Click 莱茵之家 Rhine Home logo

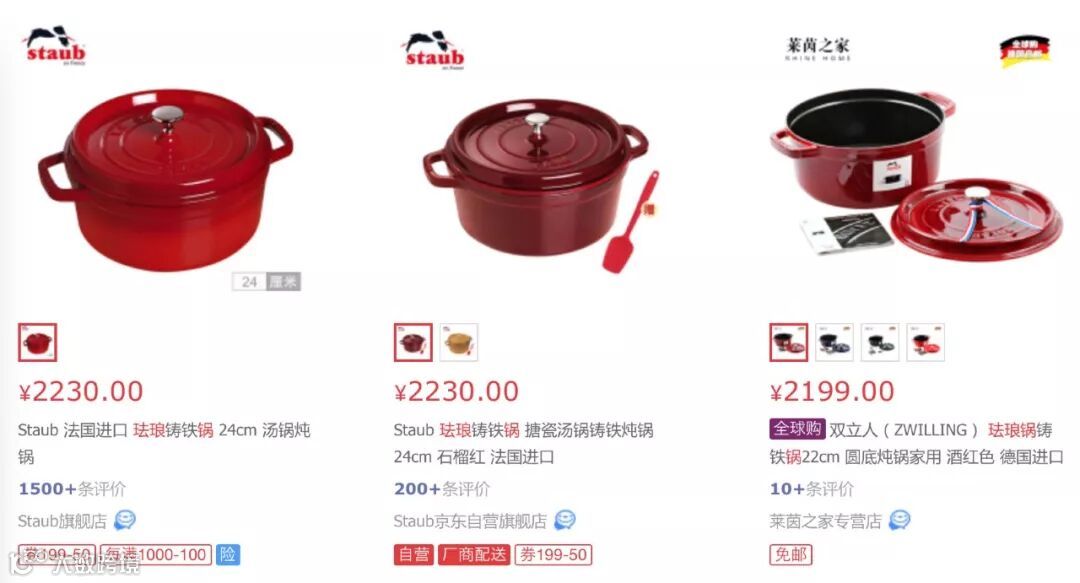coord(818,49)
